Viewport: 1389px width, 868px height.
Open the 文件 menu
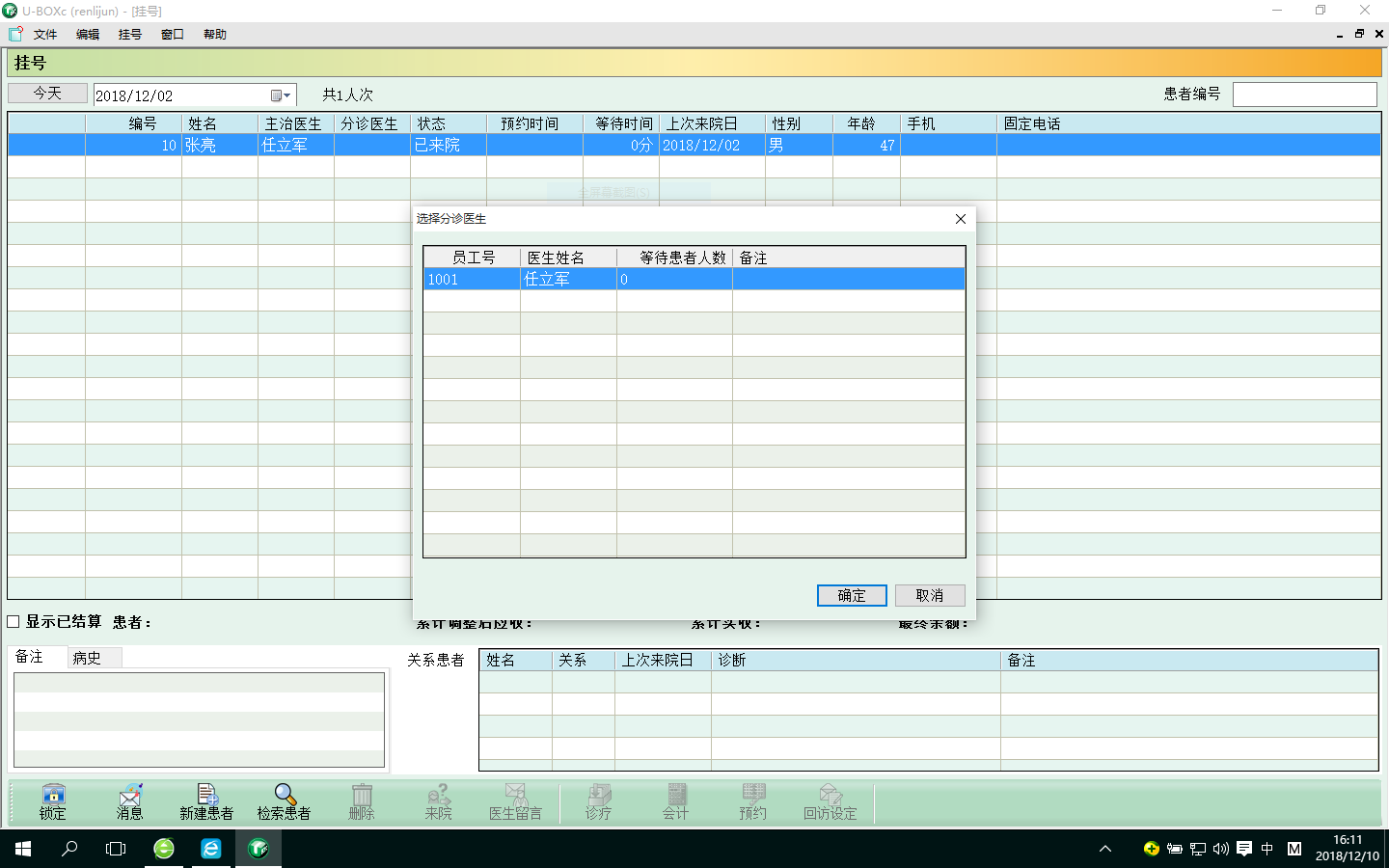coord(45,34)
